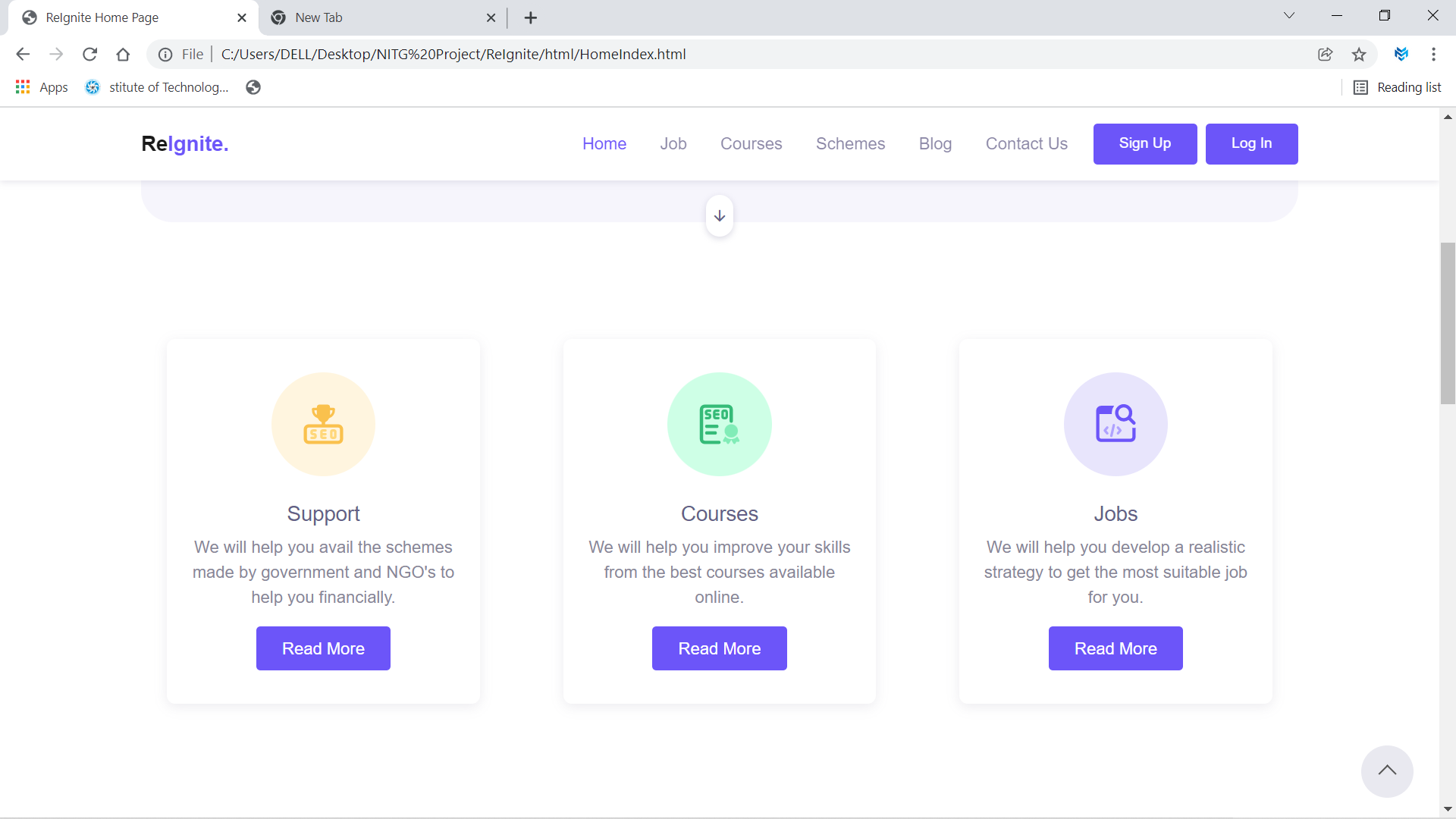Click the Support trophy SEO icon
The width and height of the screenshot is (1456, 819).
click(323, 424)
